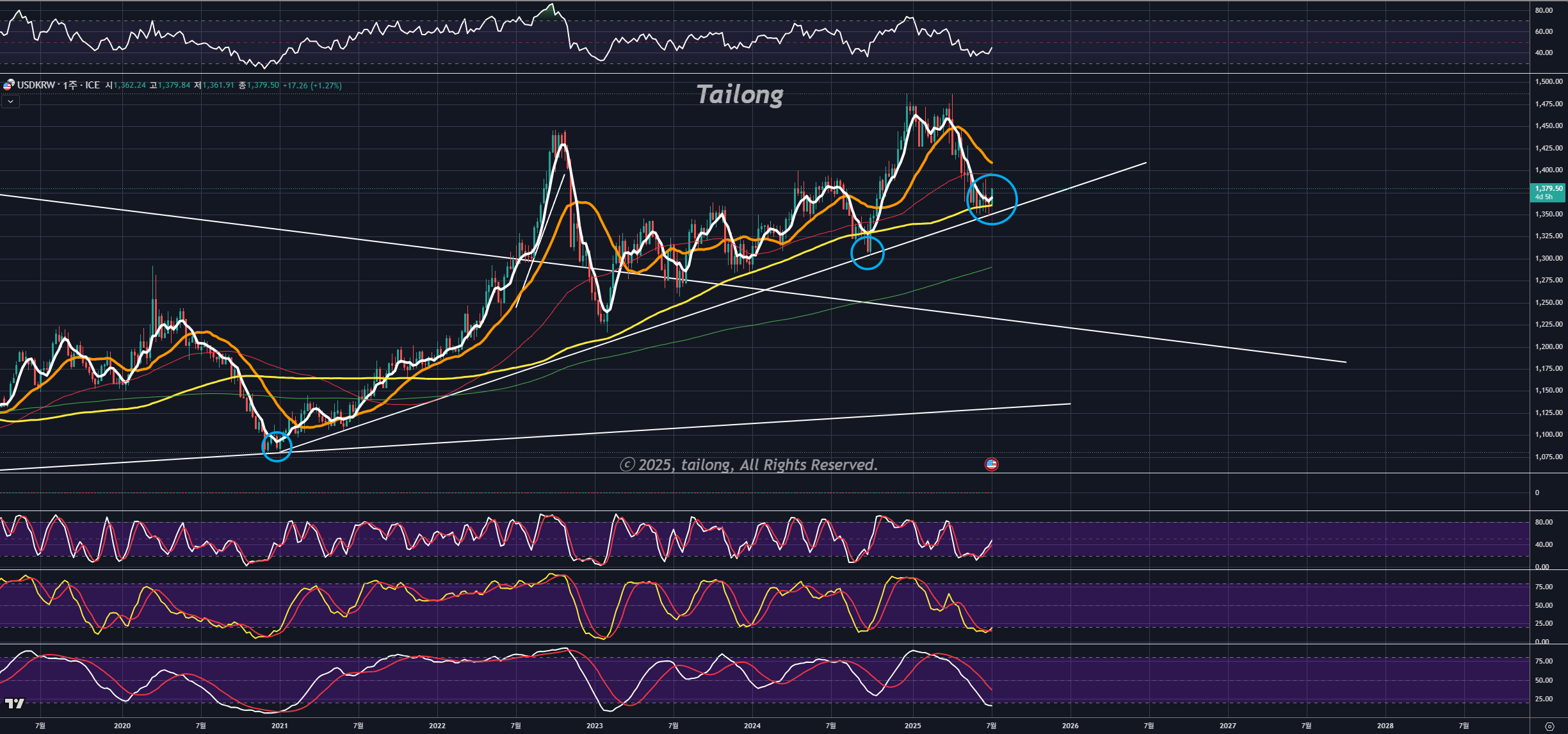
Task: Click the 1,450.00 price scale label
Action: pyautogui.click(x=1549, y=126)
